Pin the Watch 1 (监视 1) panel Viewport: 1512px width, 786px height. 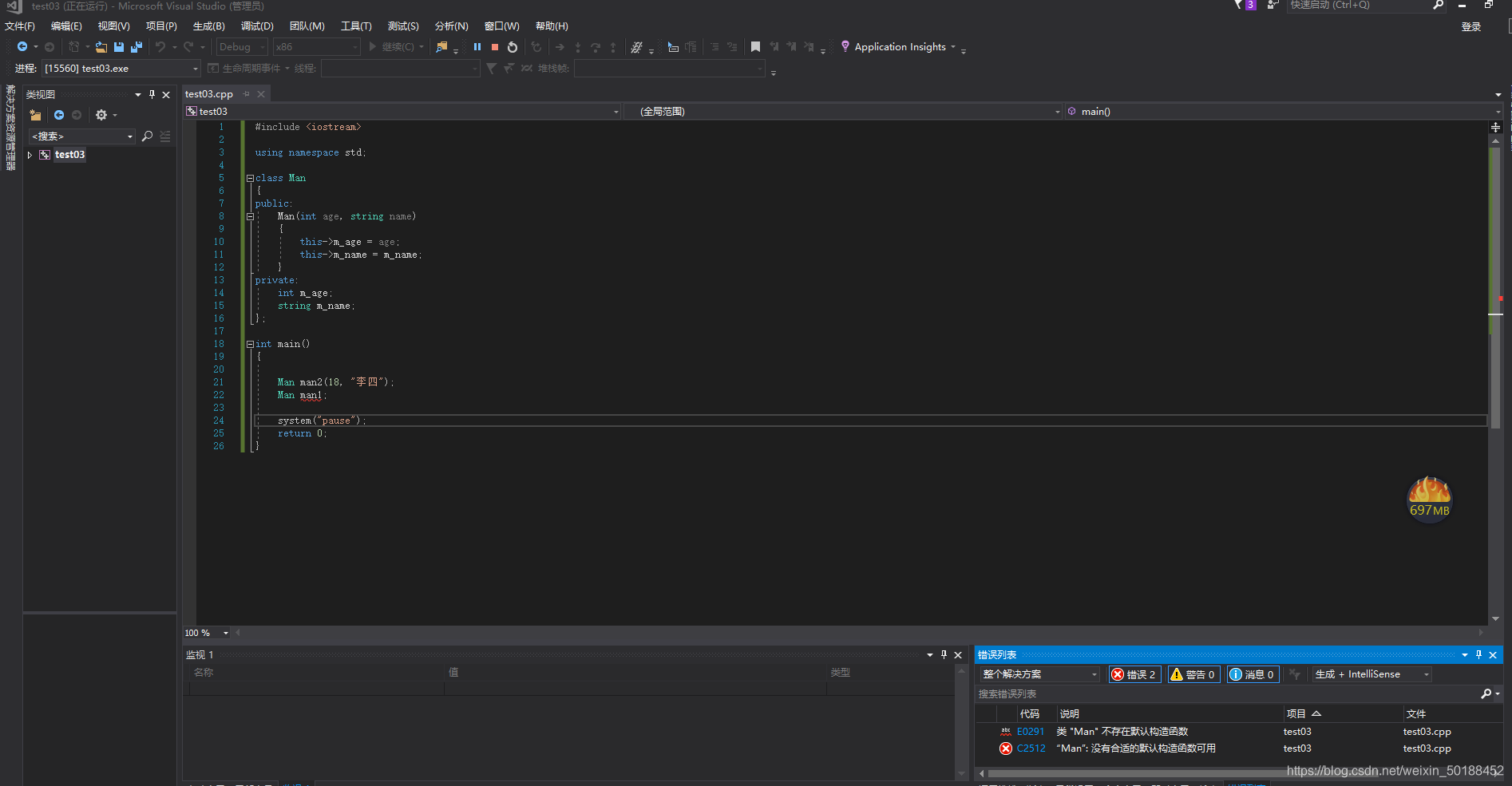[x=944, y=654]
